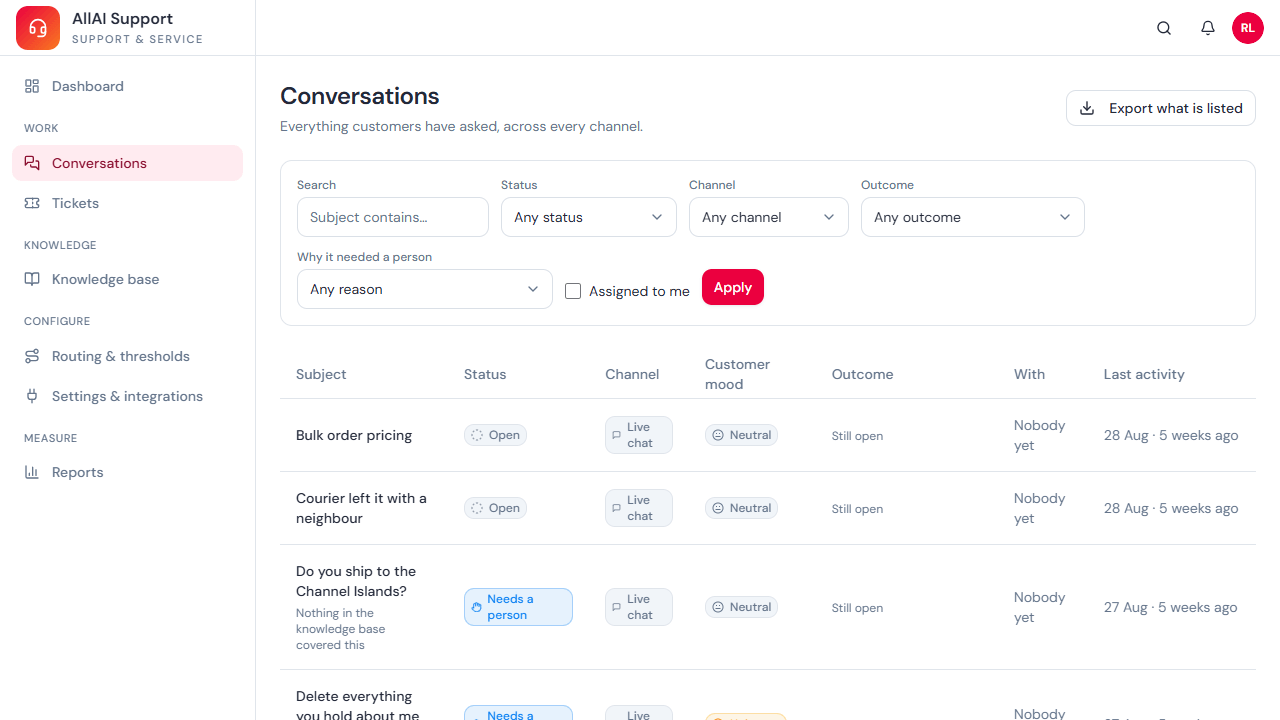Open the RL user avatar menu
Image resolution: width=1280 pixels, height=720 pixels.
(x=1248, y=28)
